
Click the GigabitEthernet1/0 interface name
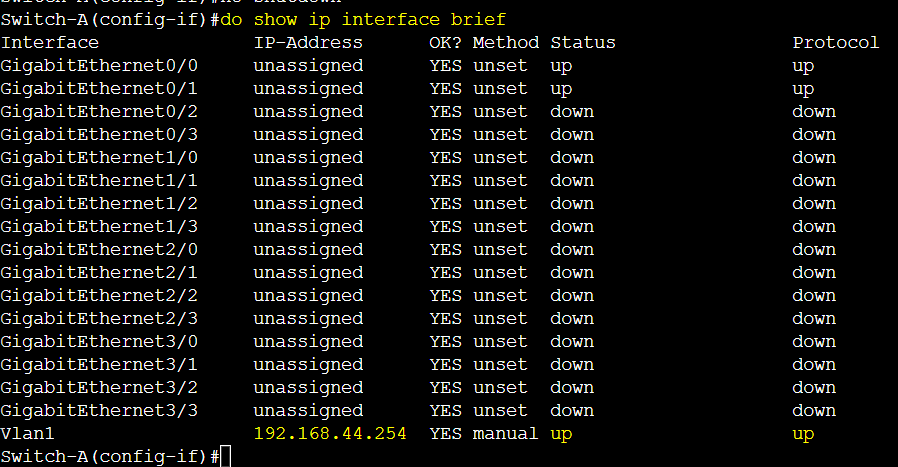99,158
